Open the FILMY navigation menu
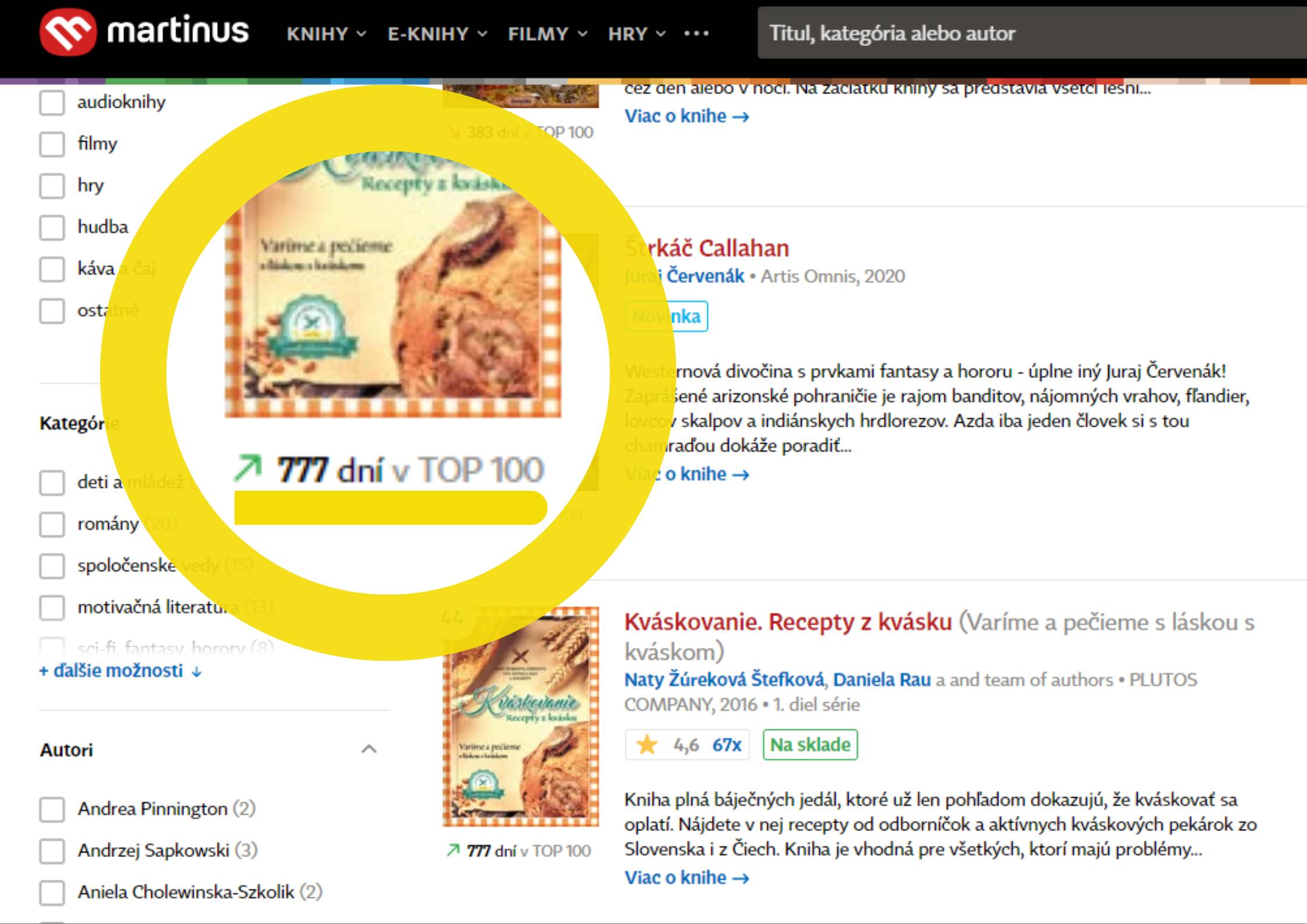 547,34
